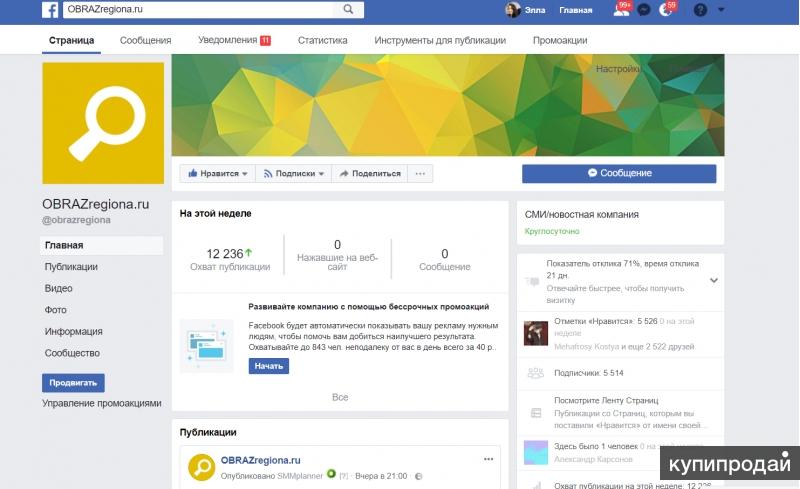Open the Уведомления tab
800x489 pixels.
234,40
